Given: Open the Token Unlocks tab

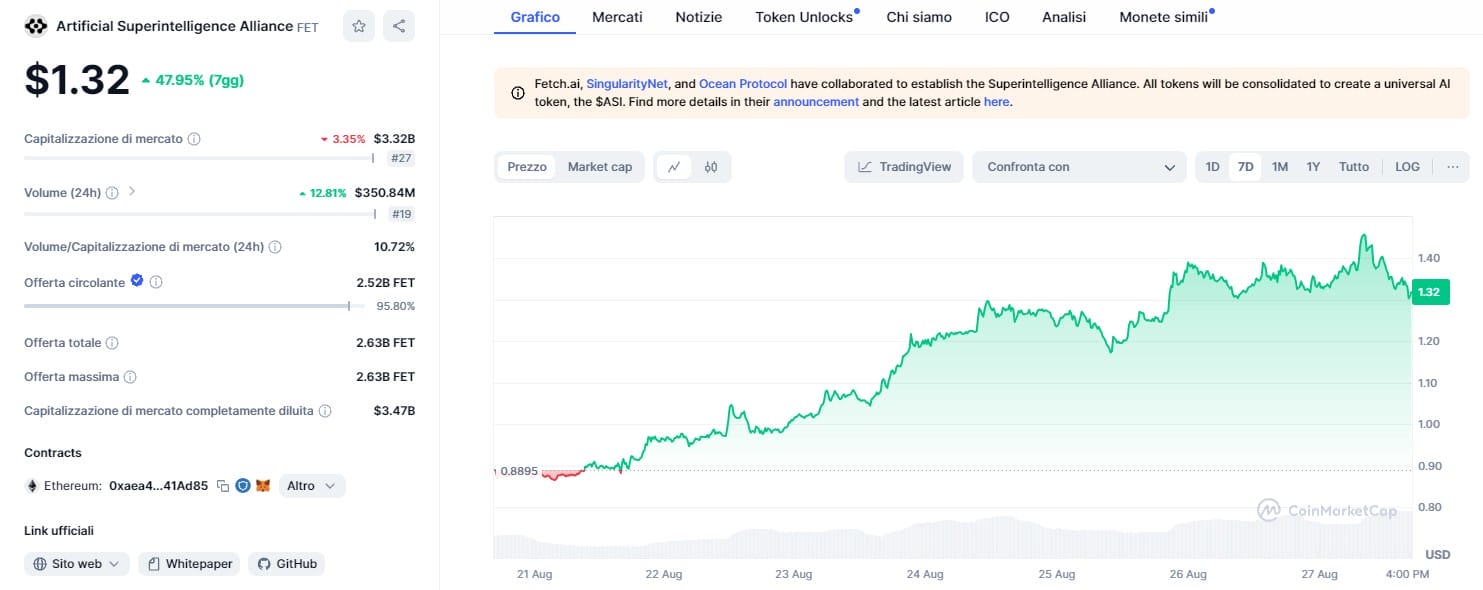Looking at the screenshot, I should tap(805, 17).
